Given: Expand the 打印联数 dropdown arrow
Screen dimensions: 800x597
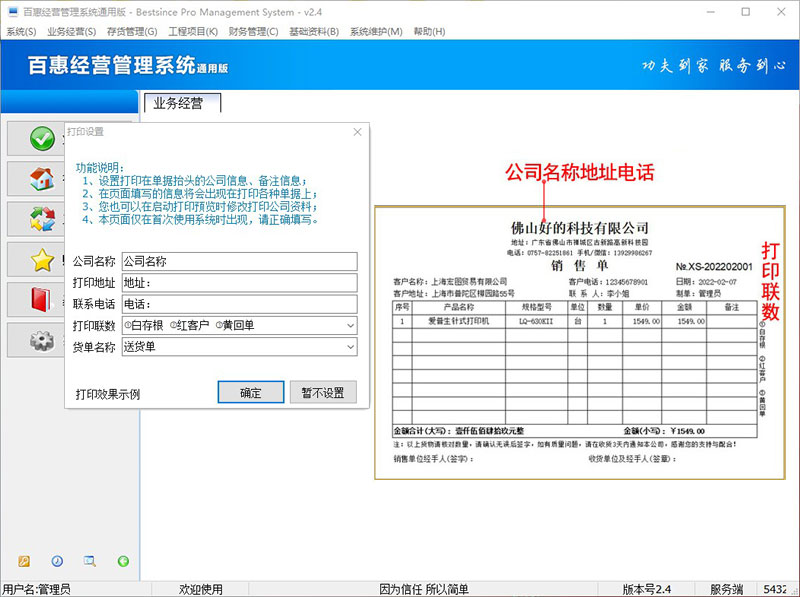Looking at the screenshot, I should 351,326.
